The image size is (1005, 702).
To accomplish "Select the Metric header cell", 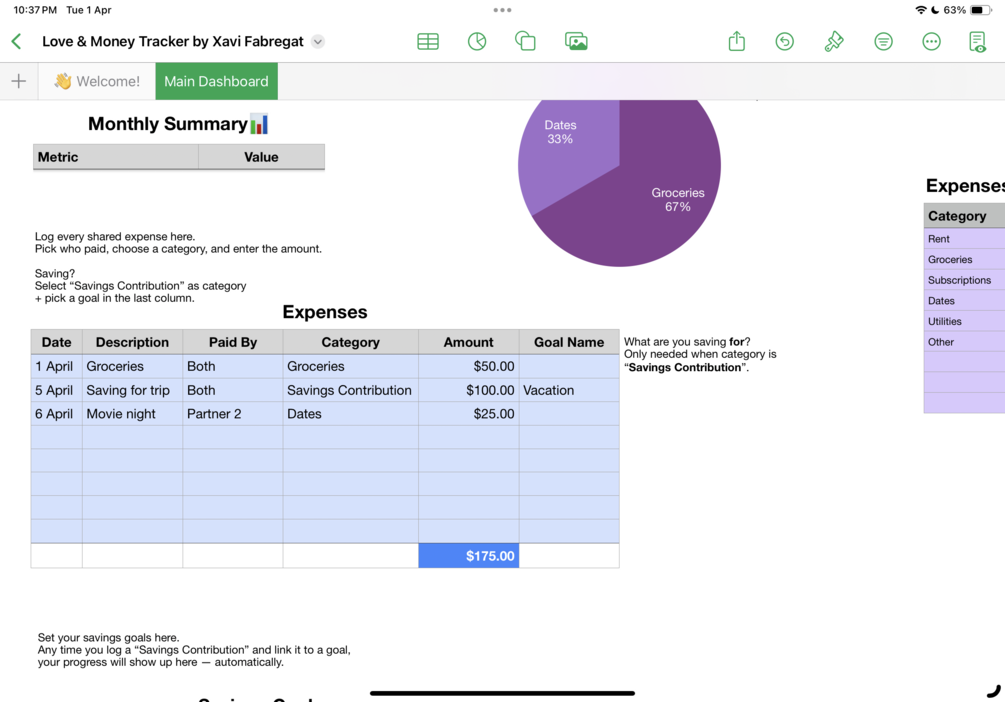I will pyautogui.click(x=115, y=157).
